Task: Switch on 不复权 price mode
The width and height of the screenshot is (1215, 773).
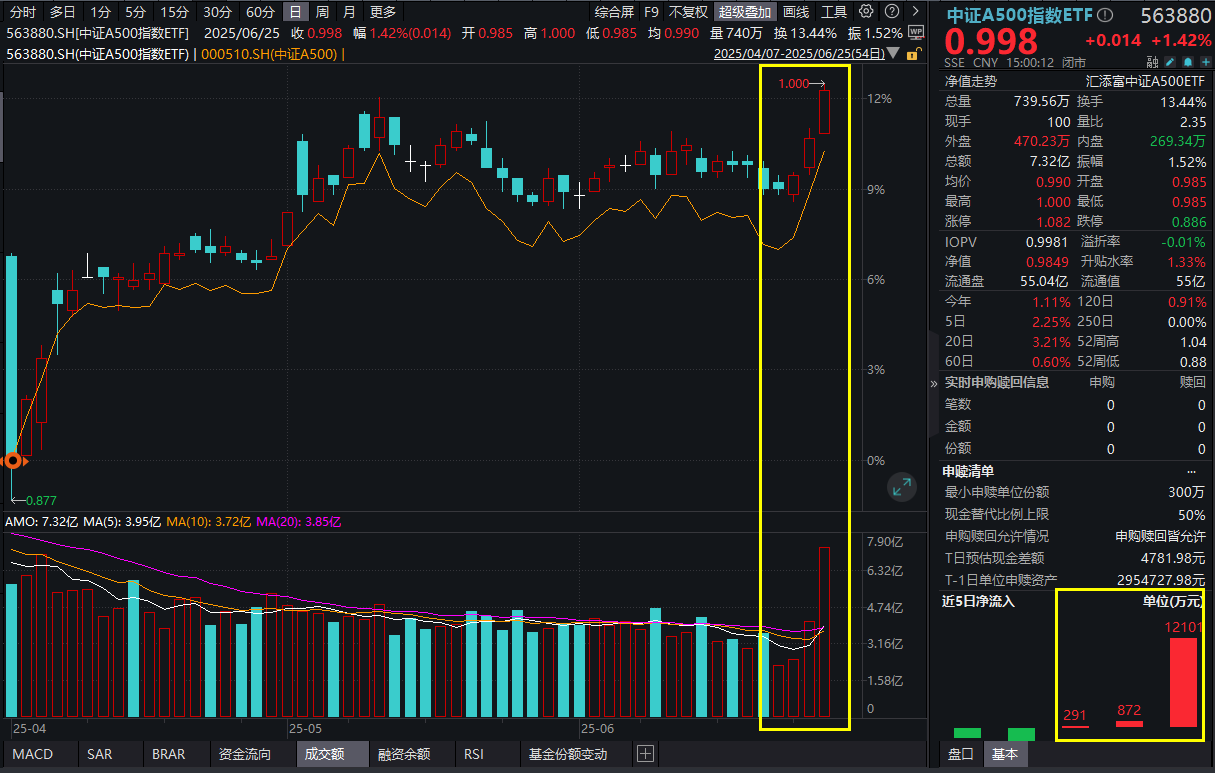Action: (690, 12)
